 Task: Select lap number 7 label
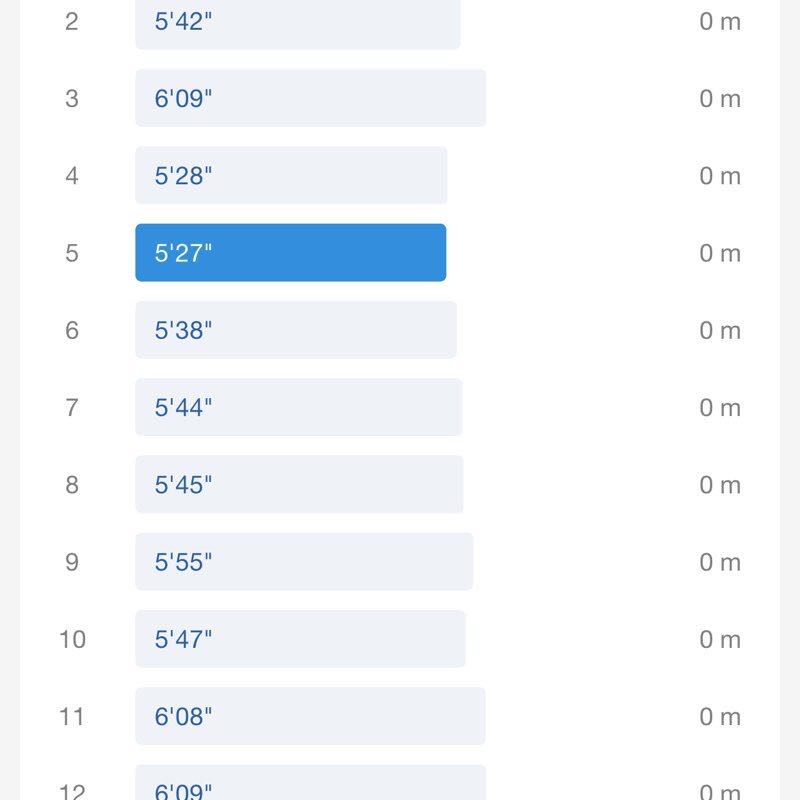[72, 408]
